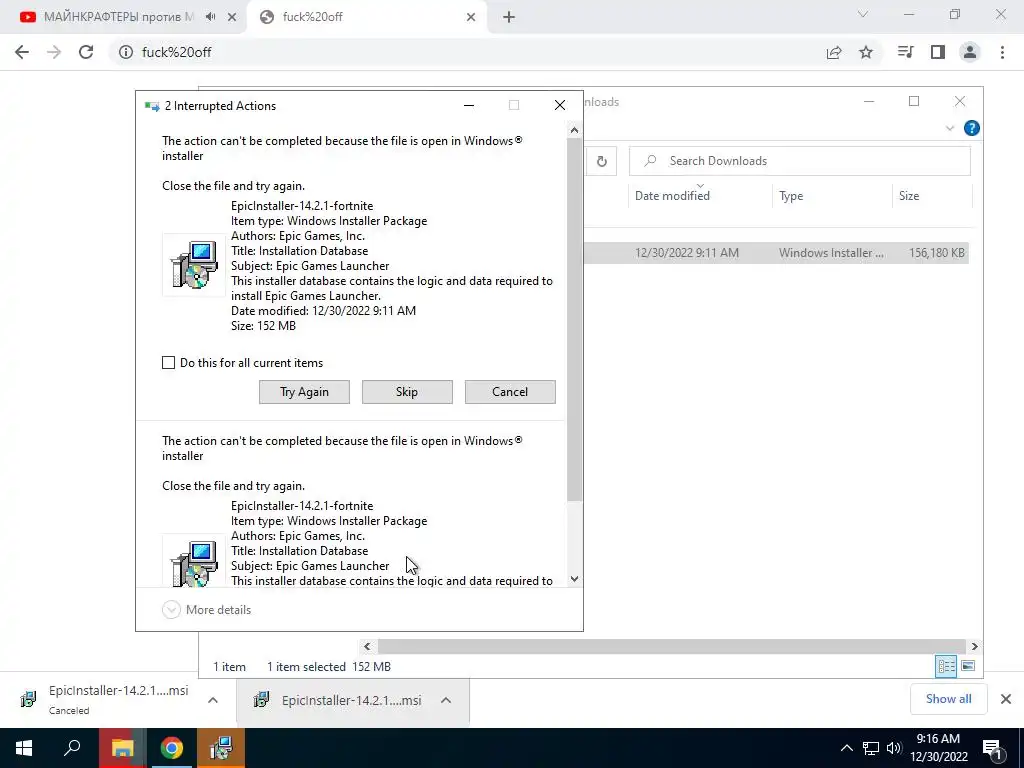Click Cancel in Interrupted Actions dialog
The image size is (1024, 768).
click(510, 392)
